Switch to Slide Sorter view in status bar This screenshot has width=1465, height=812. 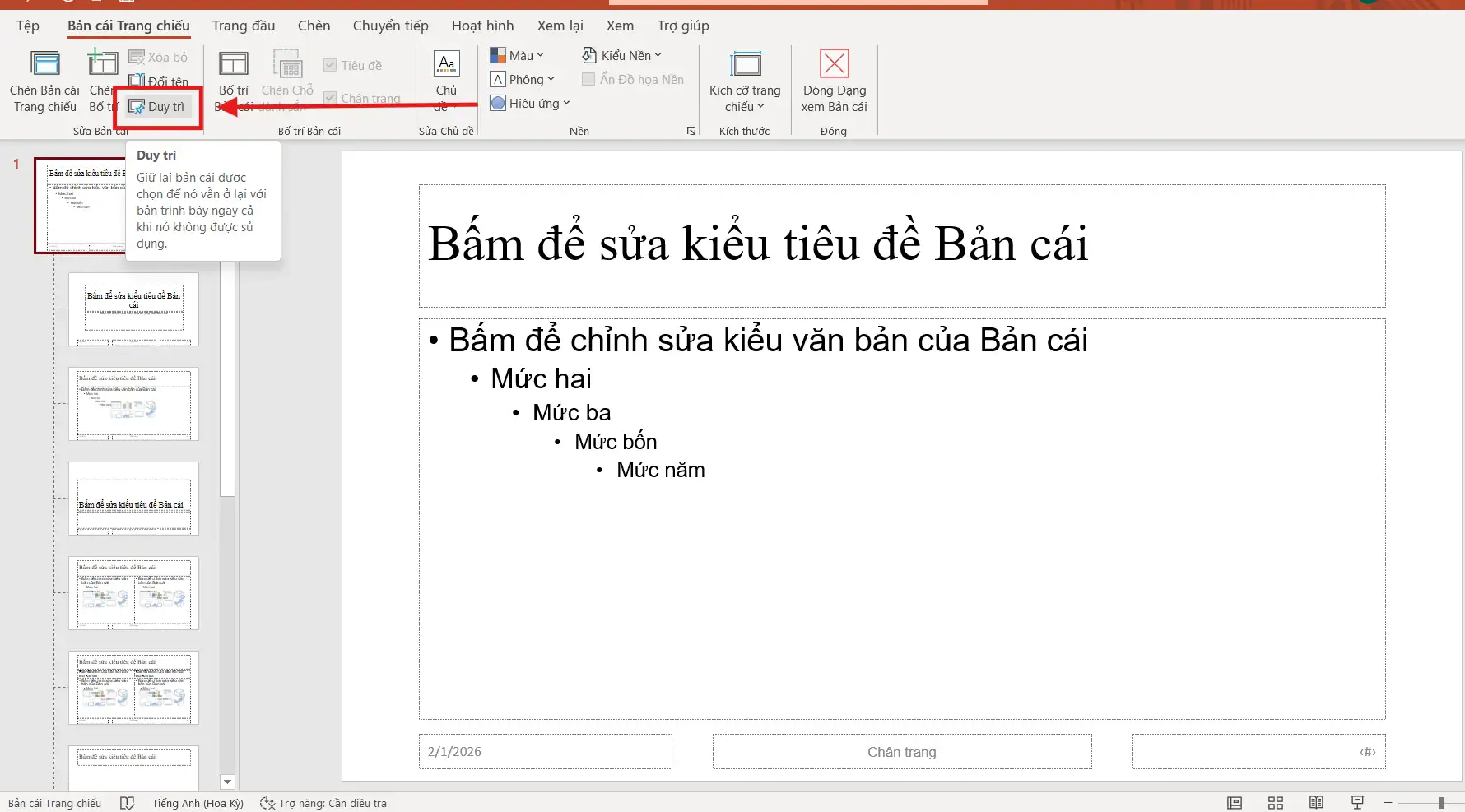[1275, 802]
